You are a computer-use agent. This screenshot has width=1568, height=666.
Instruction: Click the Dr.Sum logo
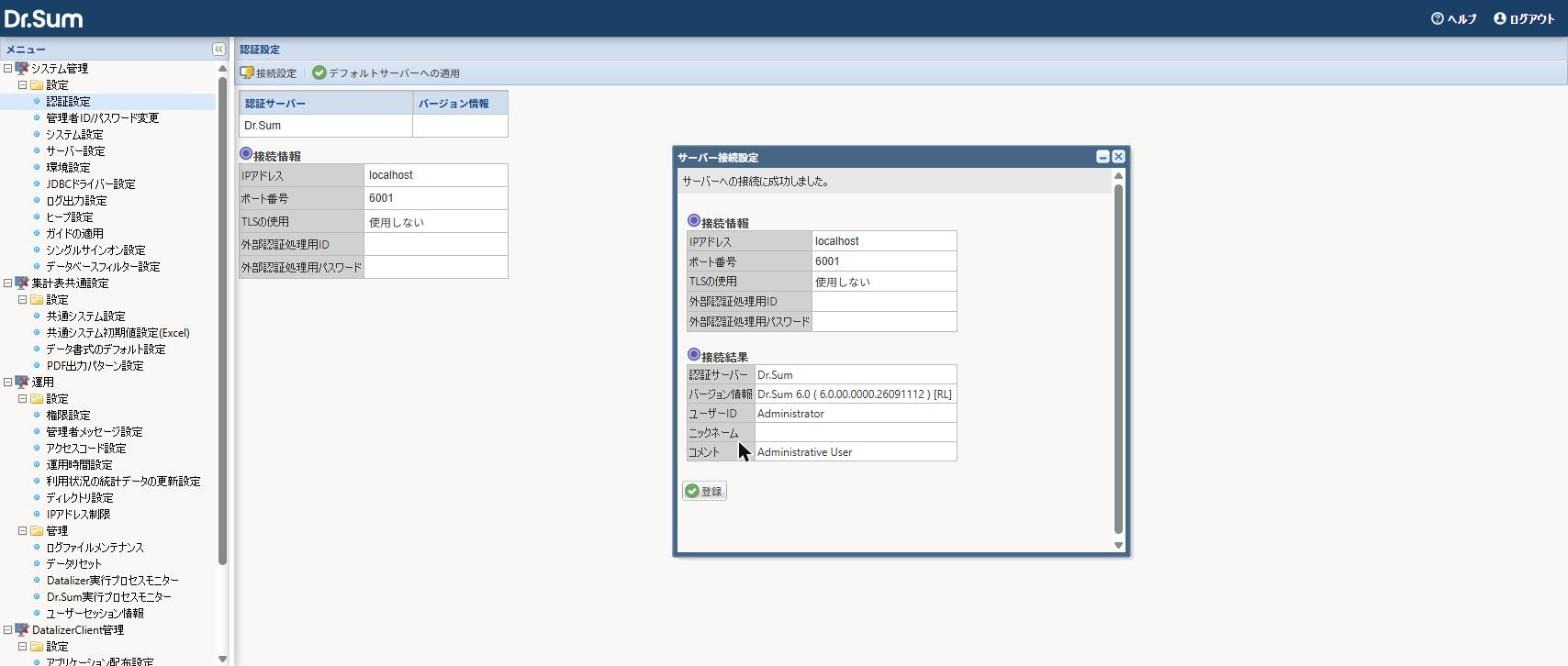coord(44,19)
